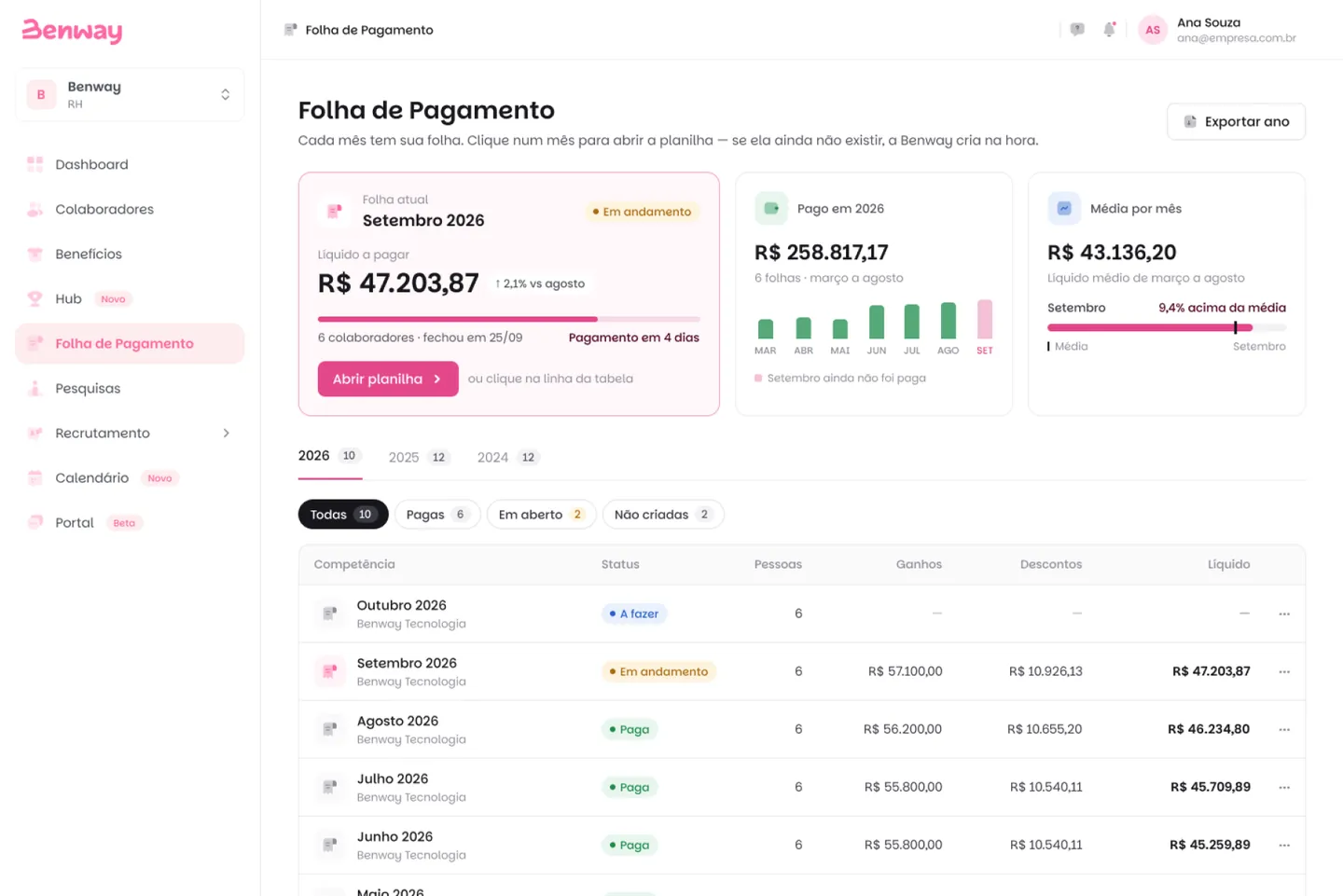Click the A fazer status badge
The height and width of the screenshot is (896, 1343).
point(634,613)
